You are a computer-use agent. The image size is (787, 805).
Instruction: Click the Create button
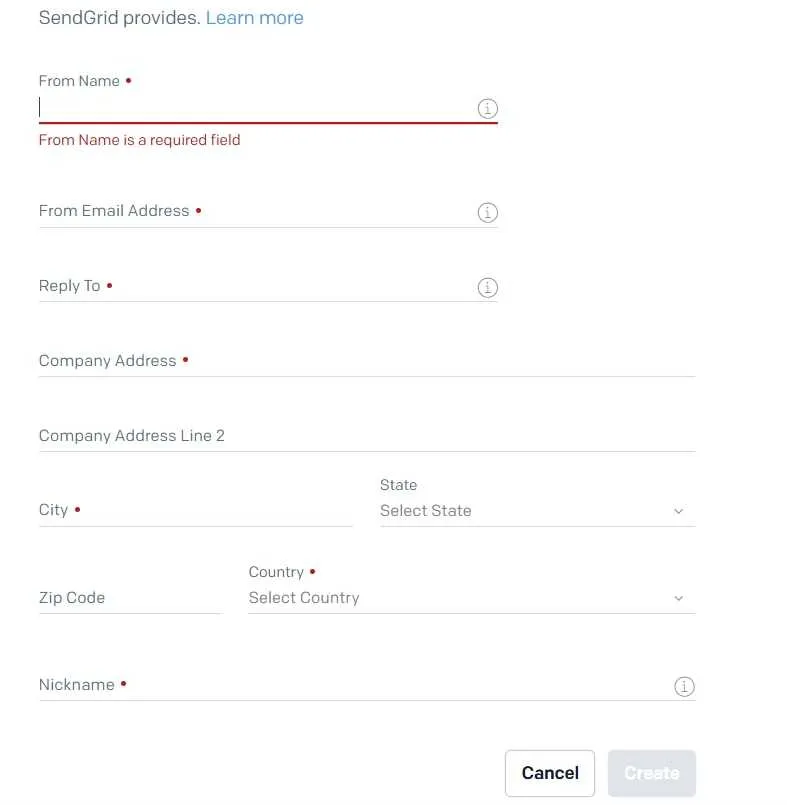point(652,773)
